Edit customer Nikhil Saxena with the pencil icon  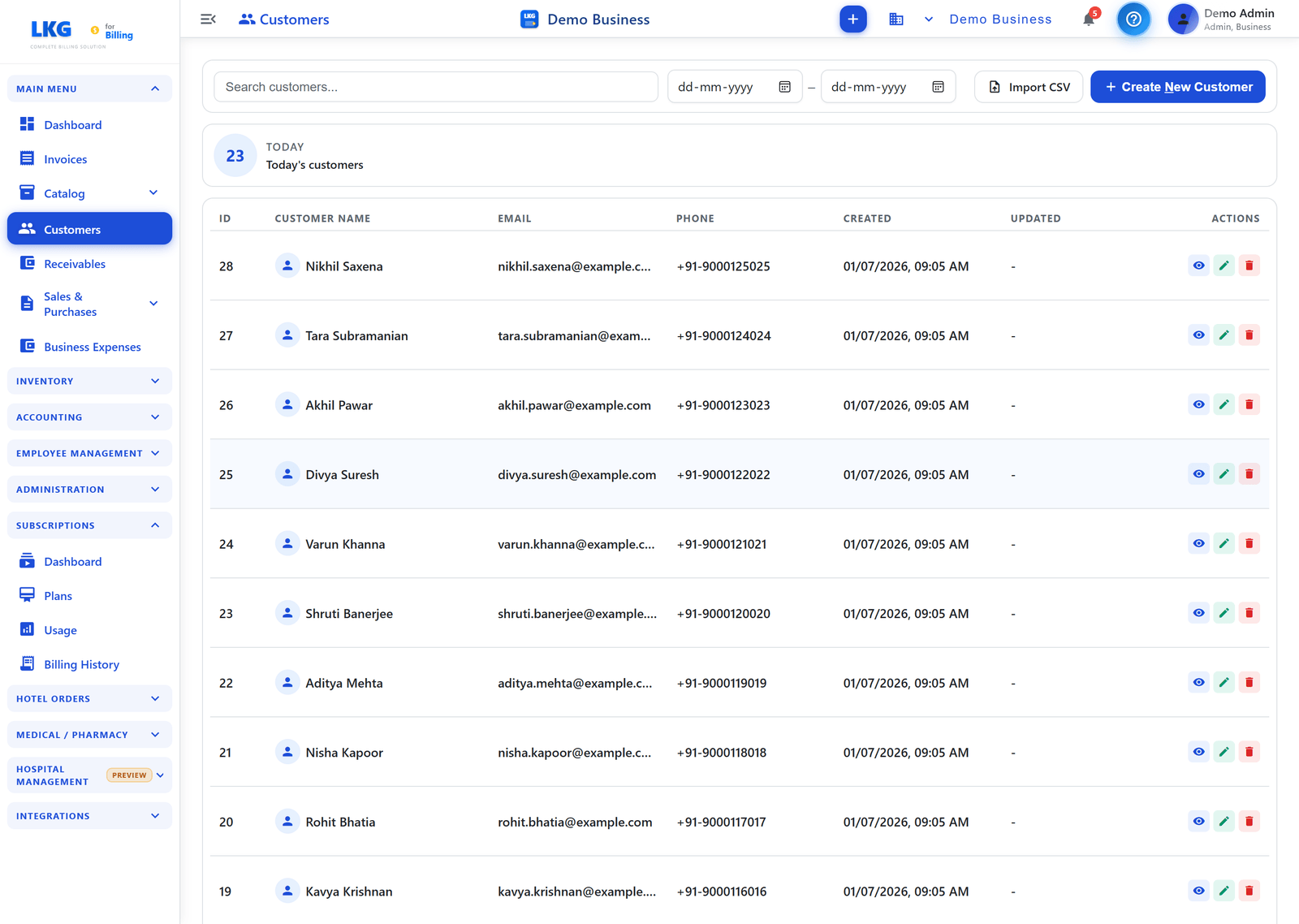point(1223,266)
